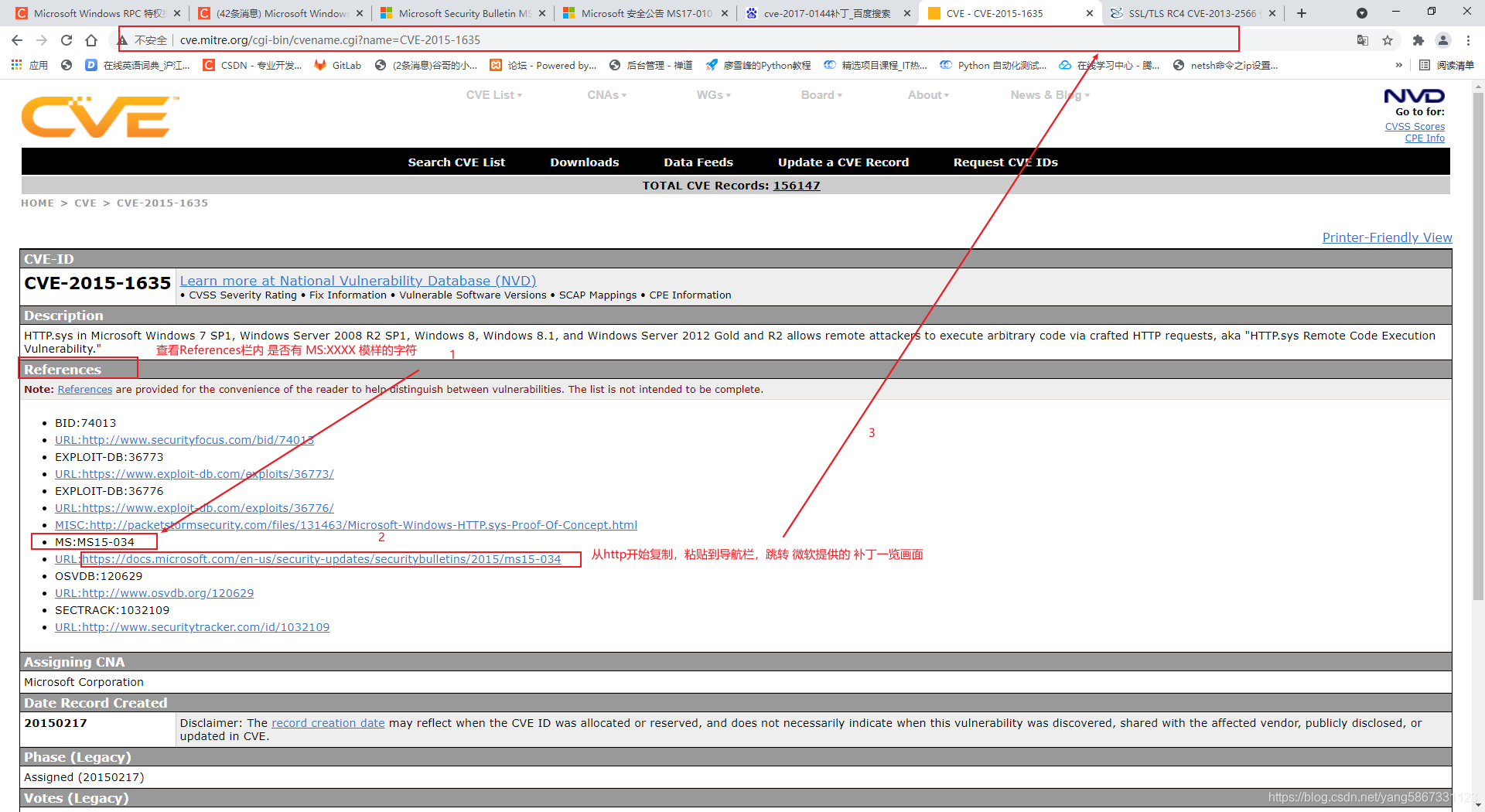Expand the WGs menu
Screen dimensions: 1485x812
tap(713, 95)
